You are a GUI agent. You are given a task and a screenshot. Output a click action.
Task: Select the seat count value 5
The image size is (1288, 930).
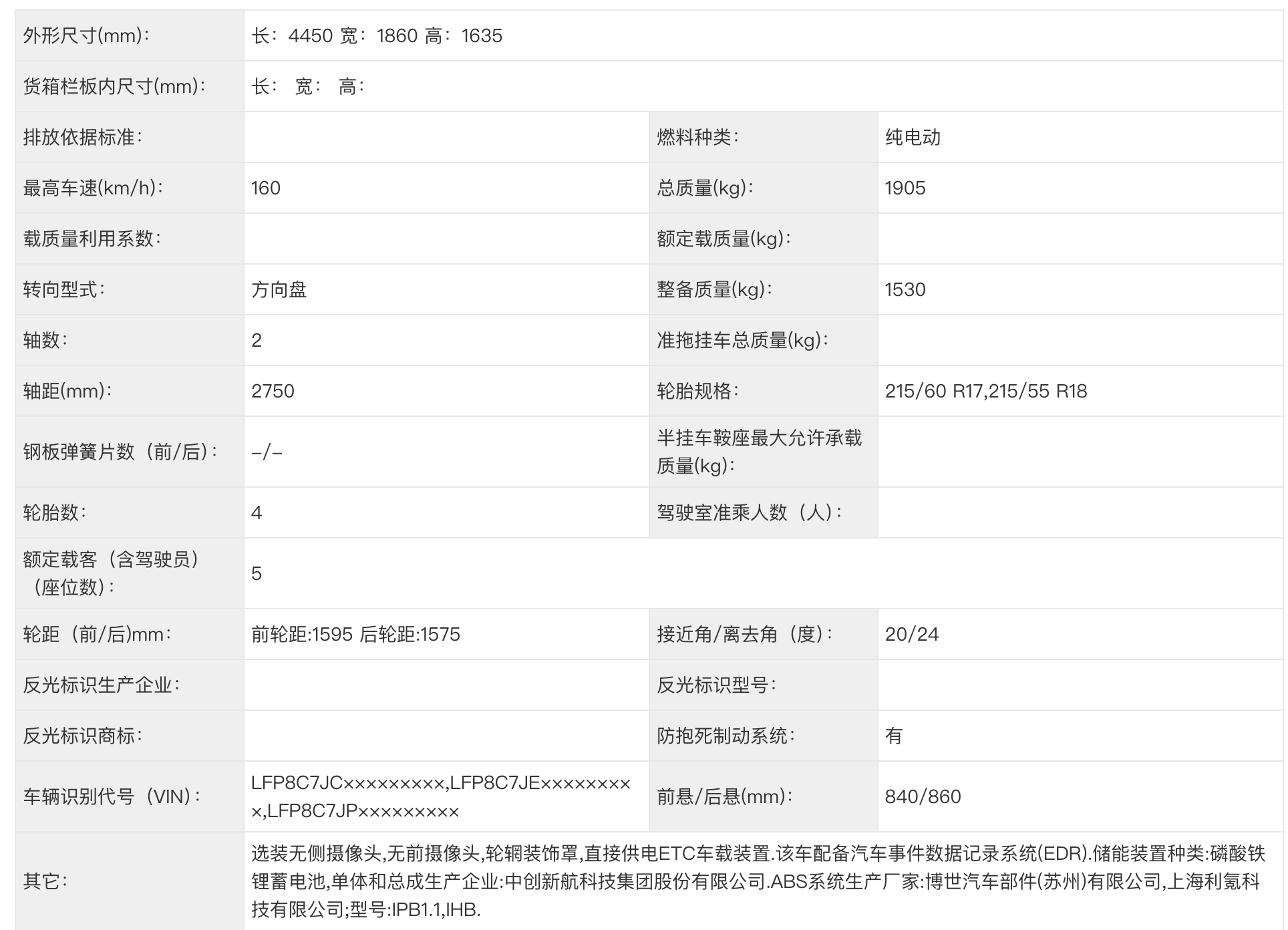[257, 573]
